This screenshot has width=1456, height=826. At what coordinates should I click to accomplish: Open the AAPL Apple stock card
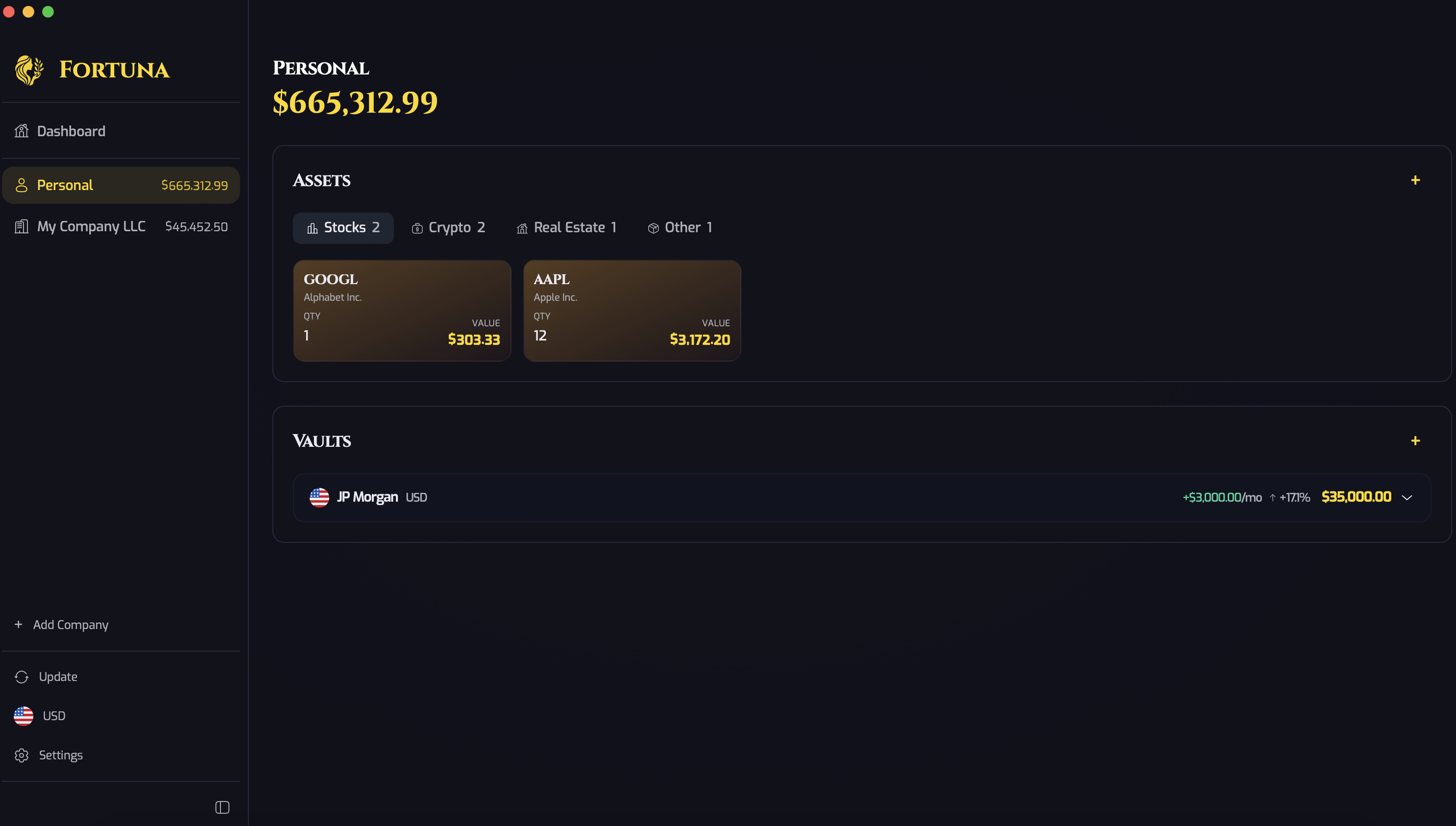pos(632,310)
